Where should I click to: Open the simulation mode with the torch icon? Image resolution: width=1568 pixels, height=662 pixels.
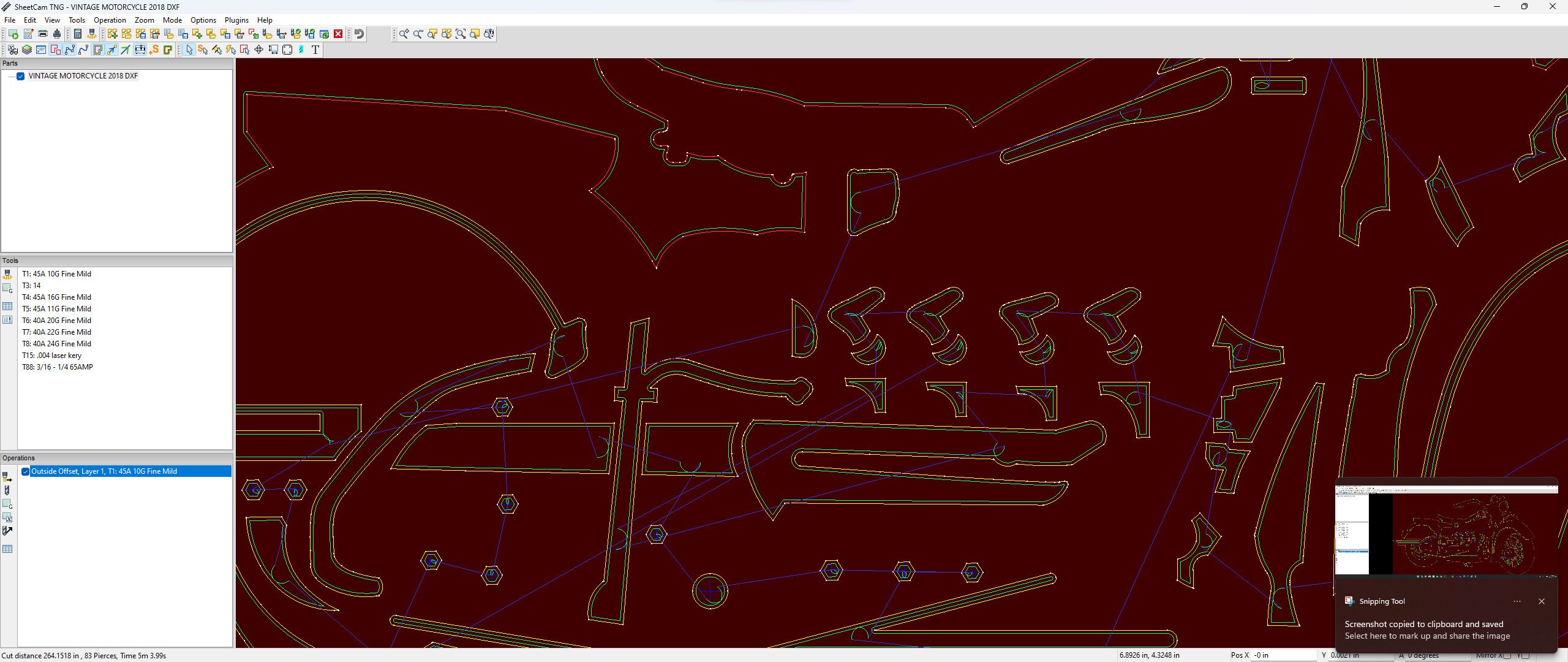91,34
